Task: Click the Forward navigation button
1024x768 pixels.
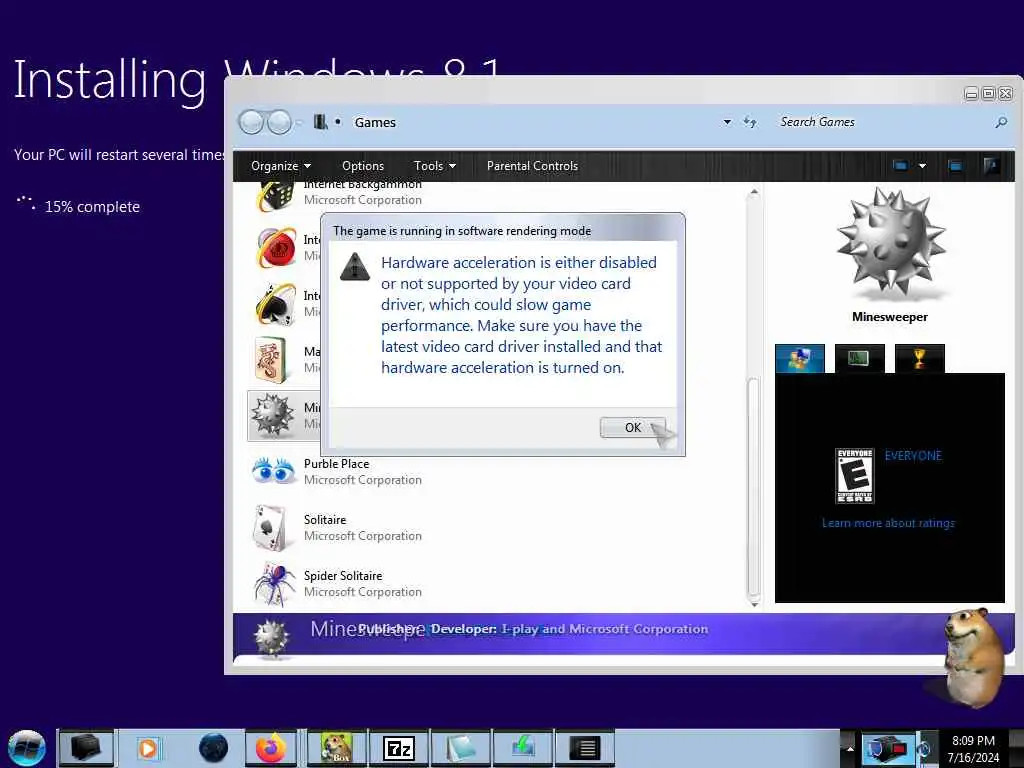Action: point(280,122)
